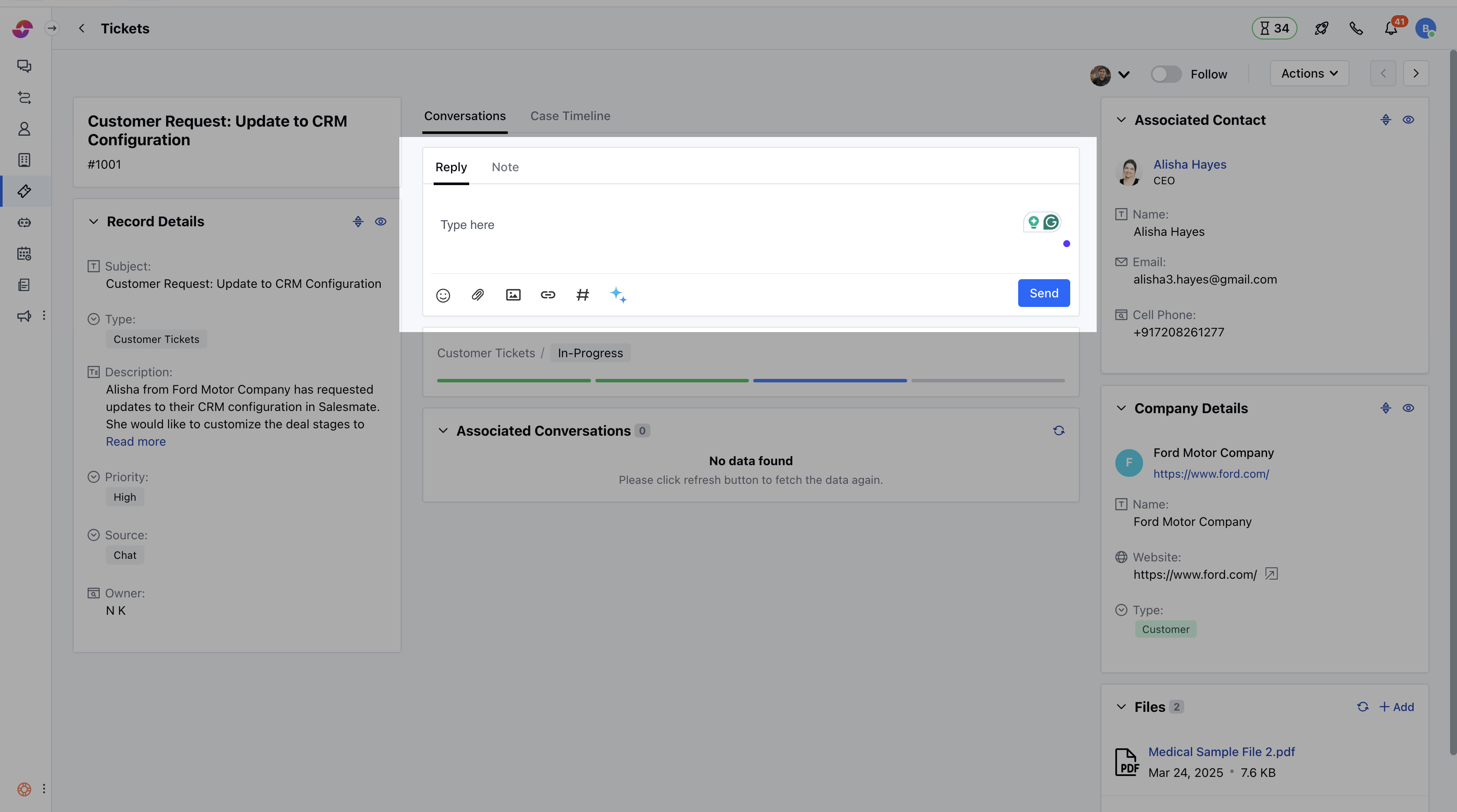Select the Note tab
Screen dimensions: 1457x812
(504, 167)
